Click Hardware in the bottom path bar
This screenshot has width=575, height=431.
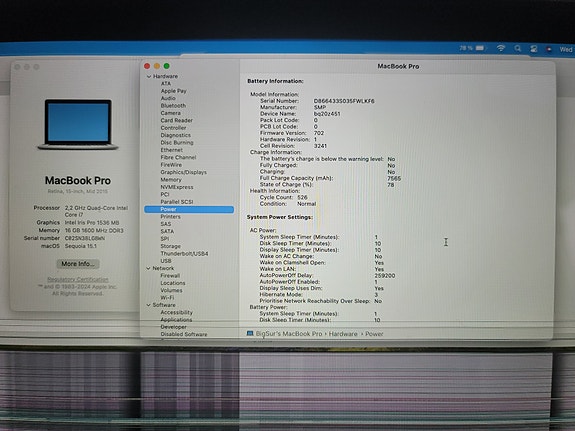(343, 334)
